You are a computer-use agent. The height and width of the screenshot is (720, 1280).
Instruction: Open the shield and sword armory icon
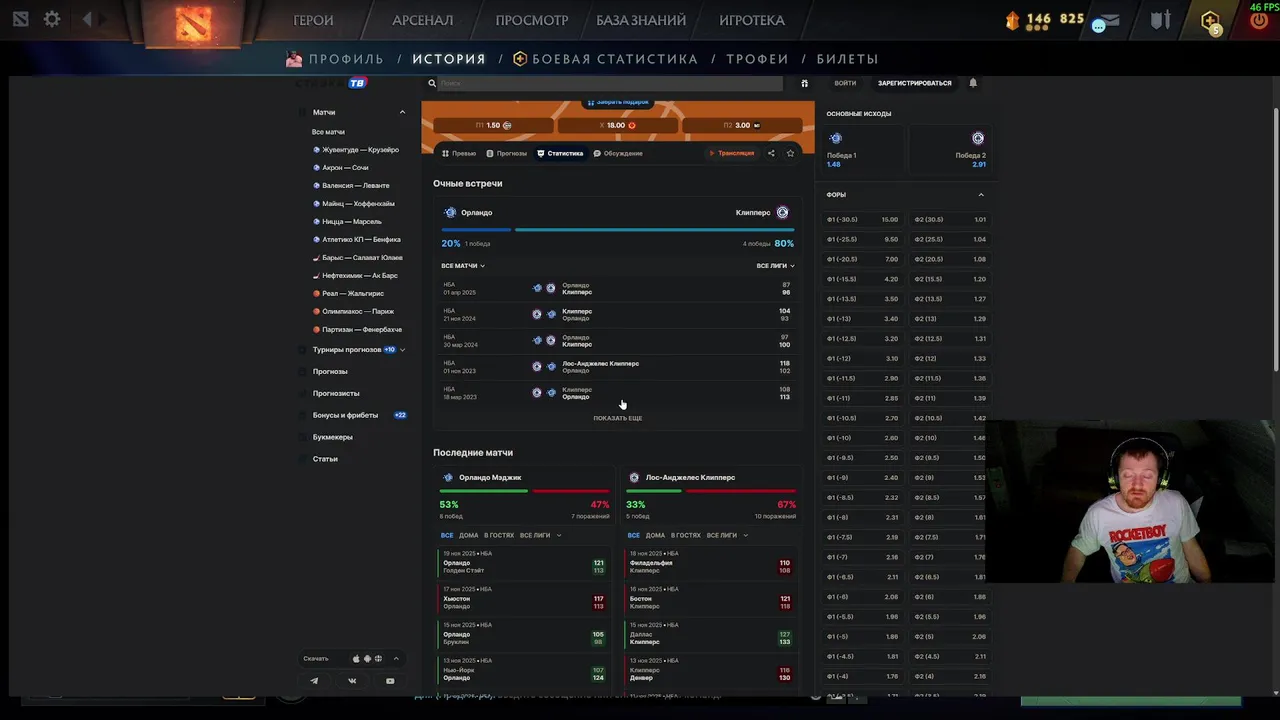coord(1160,20)
